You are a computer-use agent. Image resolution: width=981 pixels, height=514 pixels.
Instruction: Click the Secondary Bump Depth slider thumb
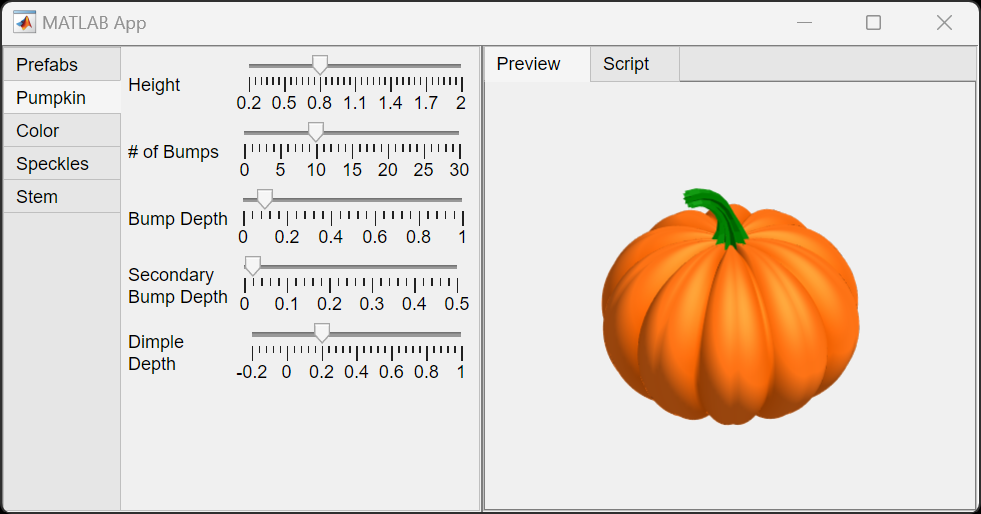pos(253,266)
